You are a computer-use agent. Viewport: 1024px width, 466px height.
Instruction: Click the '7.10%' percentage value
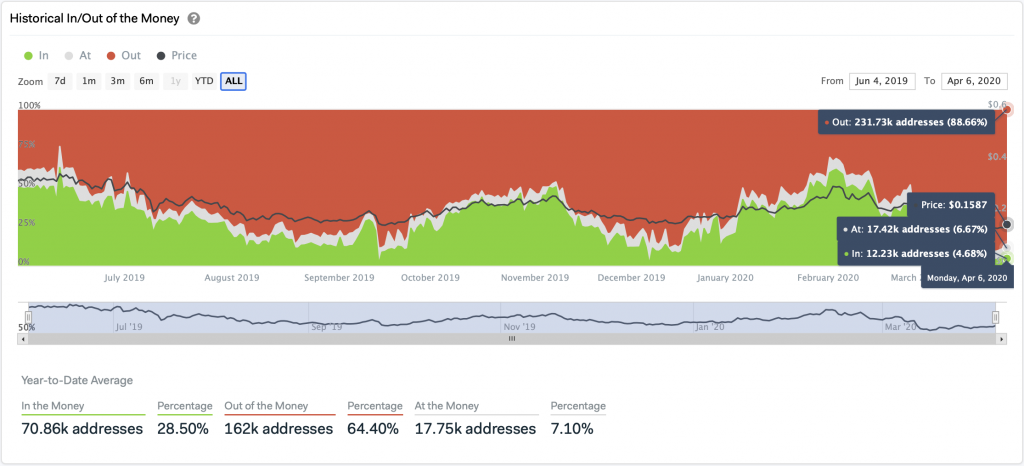tap(572, 429)
